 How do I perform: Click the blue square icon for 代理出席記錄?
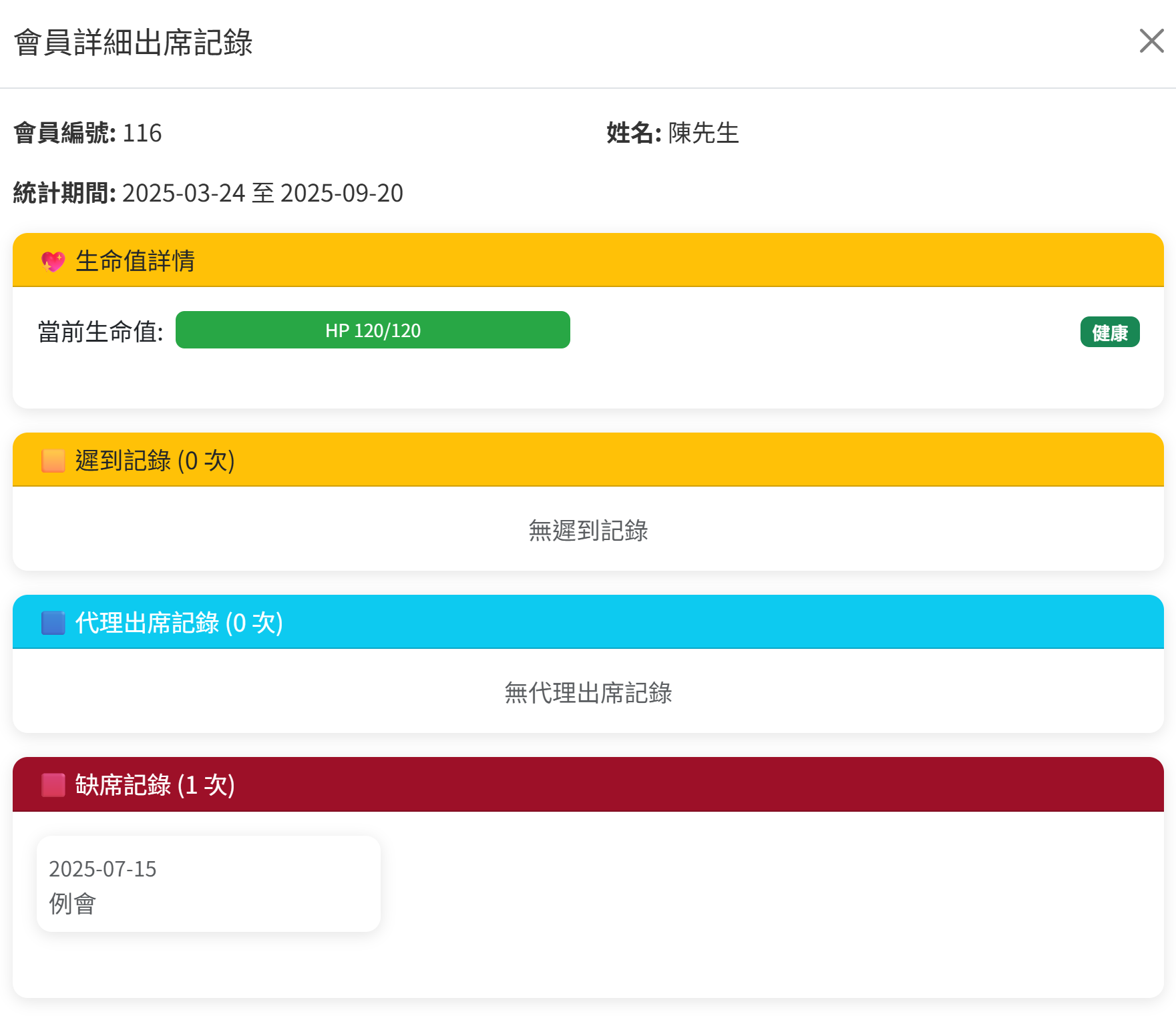pos(53,623)
